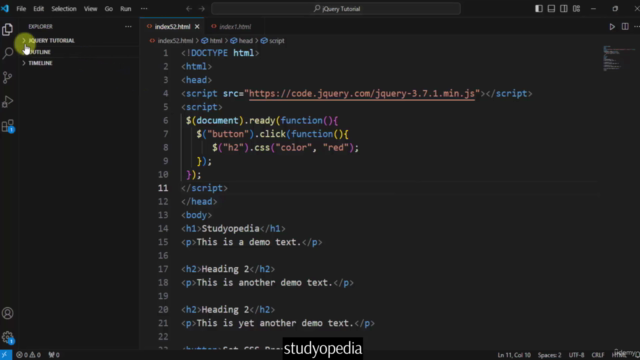This screenshot has width=640, height=360.
Task: Click the remote window indicator in status bar
Action: point(6,355)
